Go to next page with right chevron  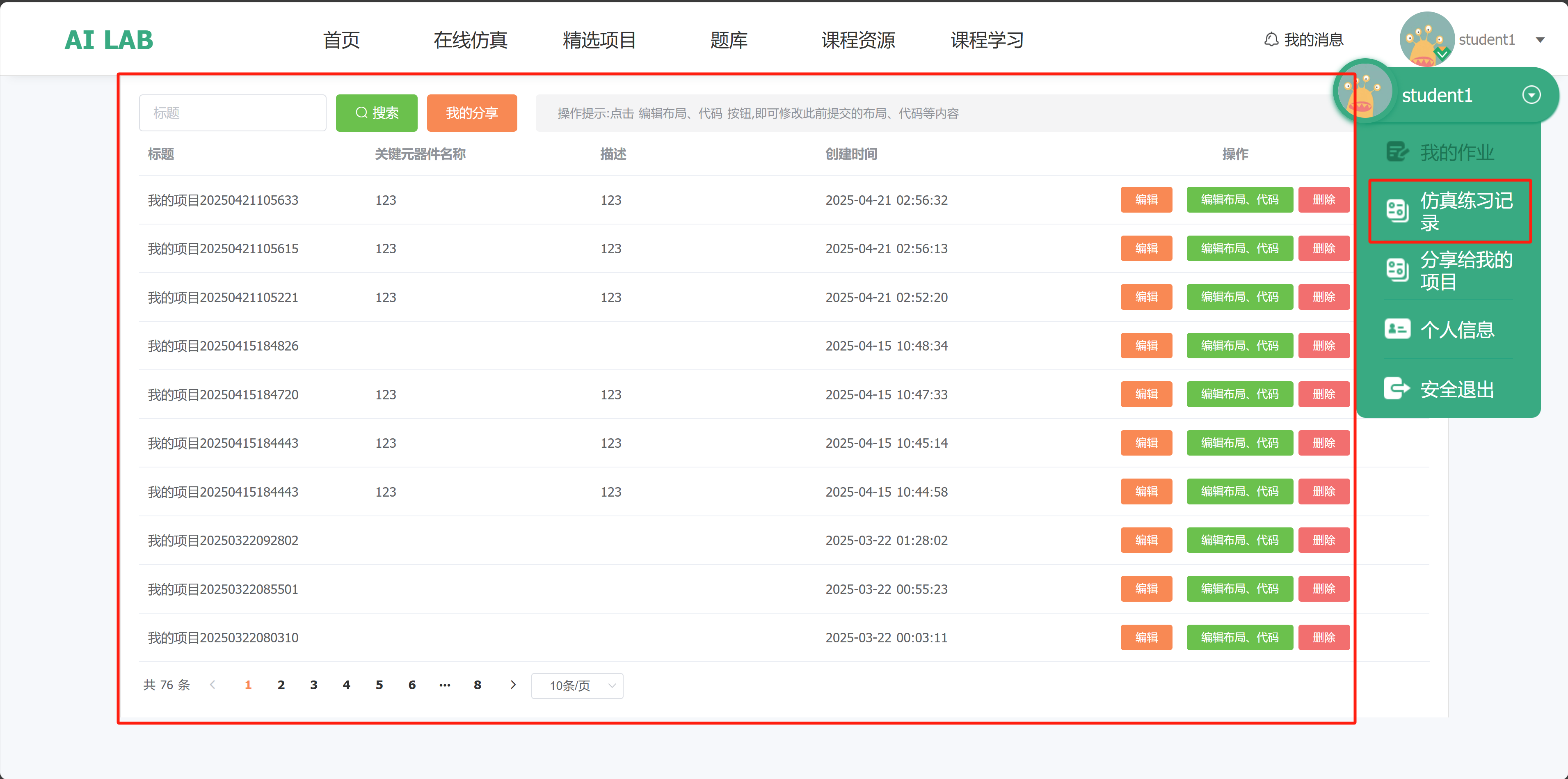point(513,685)
